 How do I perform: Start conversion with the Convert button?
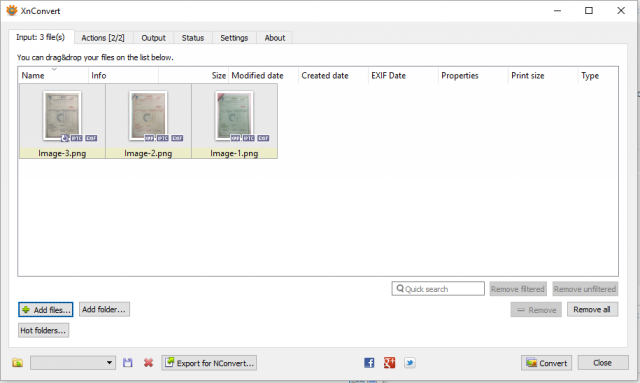click(547, 363)
